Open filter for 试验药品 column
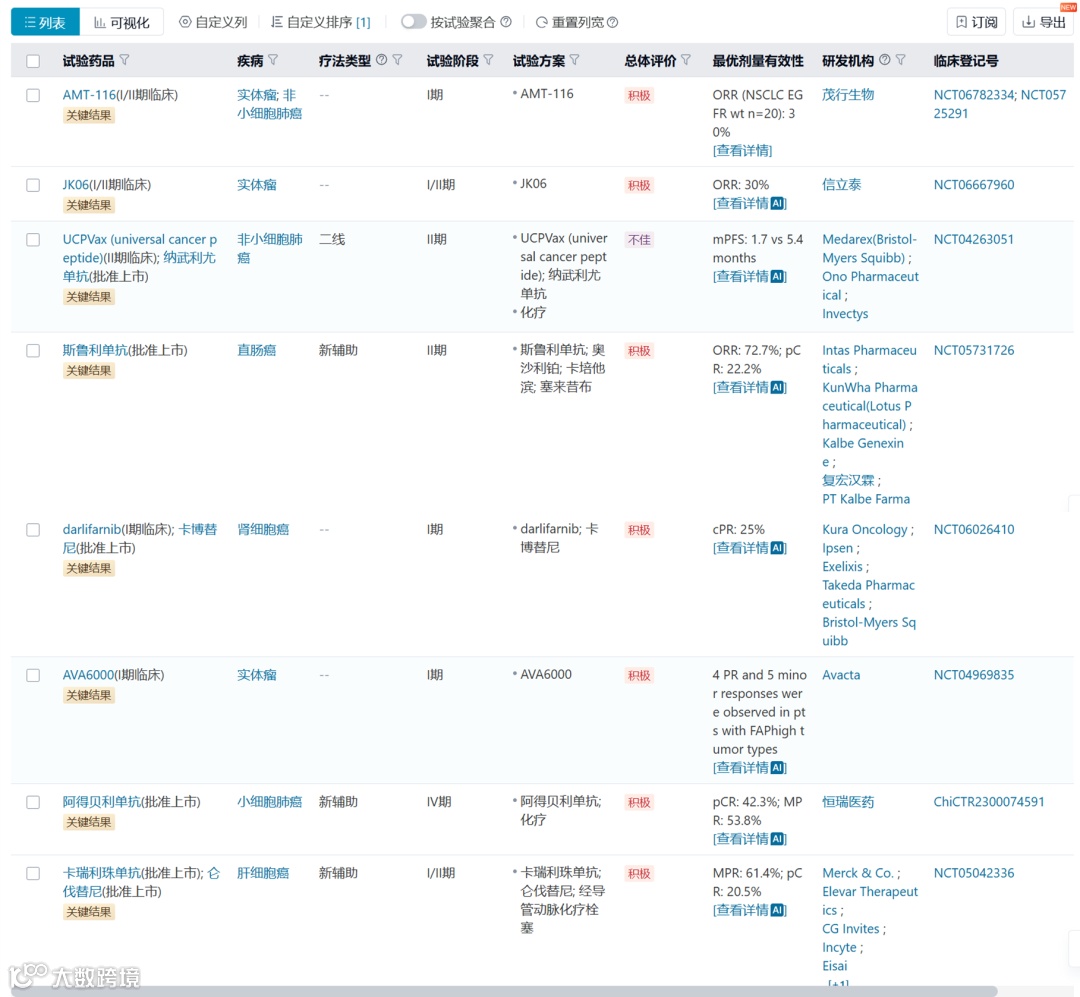 point(124,60)
